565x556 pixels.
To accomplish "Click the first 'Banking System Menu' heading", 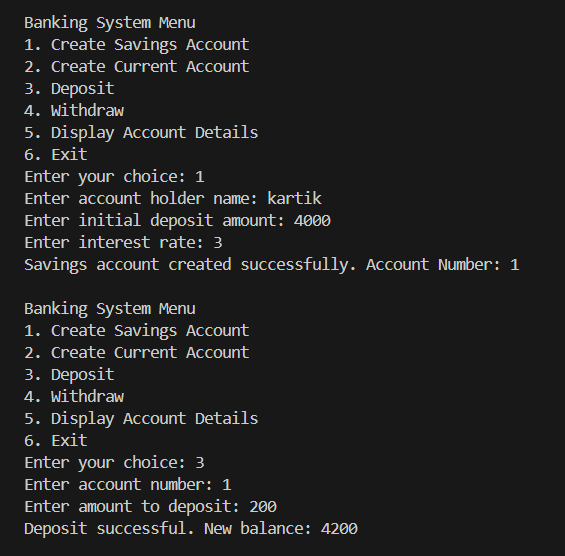I will (x=110, y=23).
